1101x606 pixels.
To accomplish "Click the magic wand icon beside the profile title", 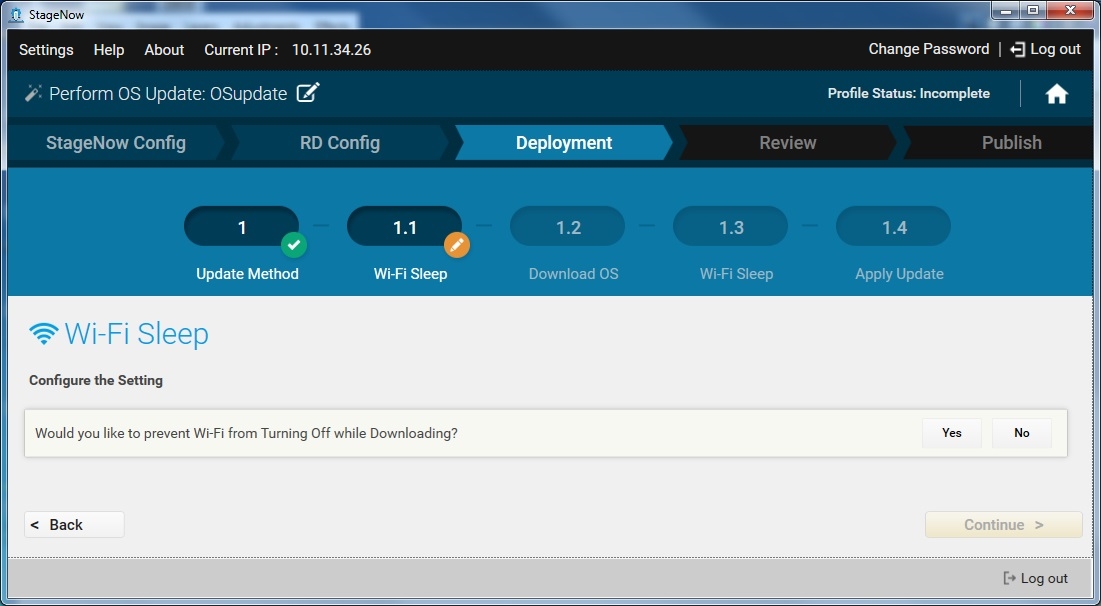I will point(33,93).
